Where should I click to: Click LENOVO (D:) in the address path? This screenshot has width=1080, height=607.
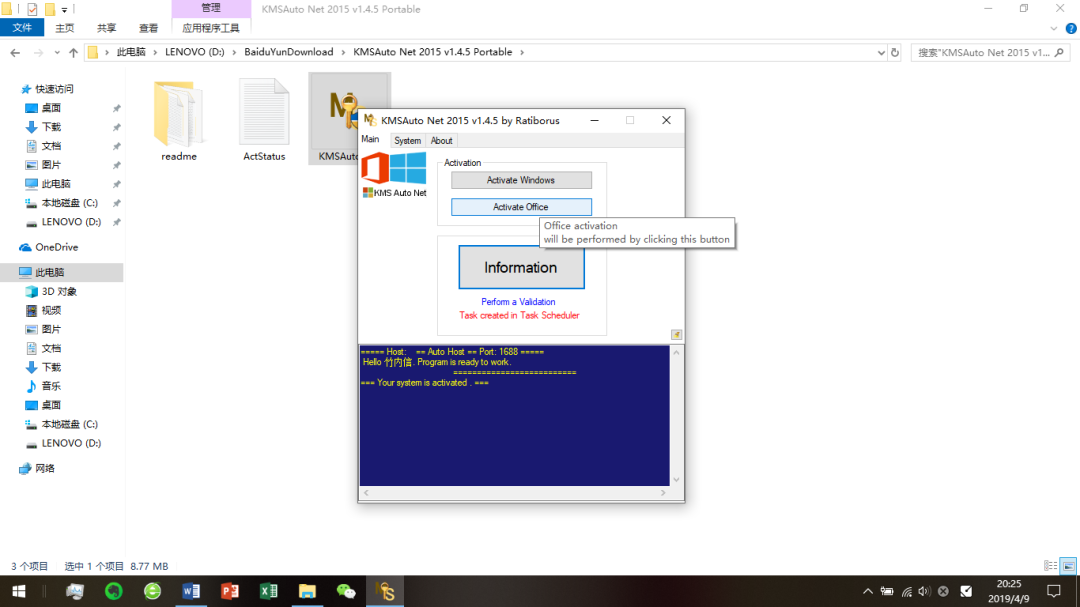(x=195, y=52)
